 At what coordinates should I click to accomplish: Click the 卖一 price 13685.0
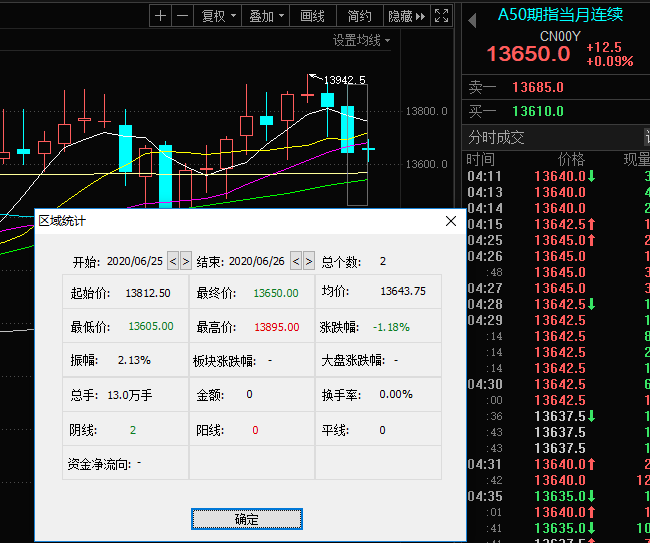coord(538,87)
